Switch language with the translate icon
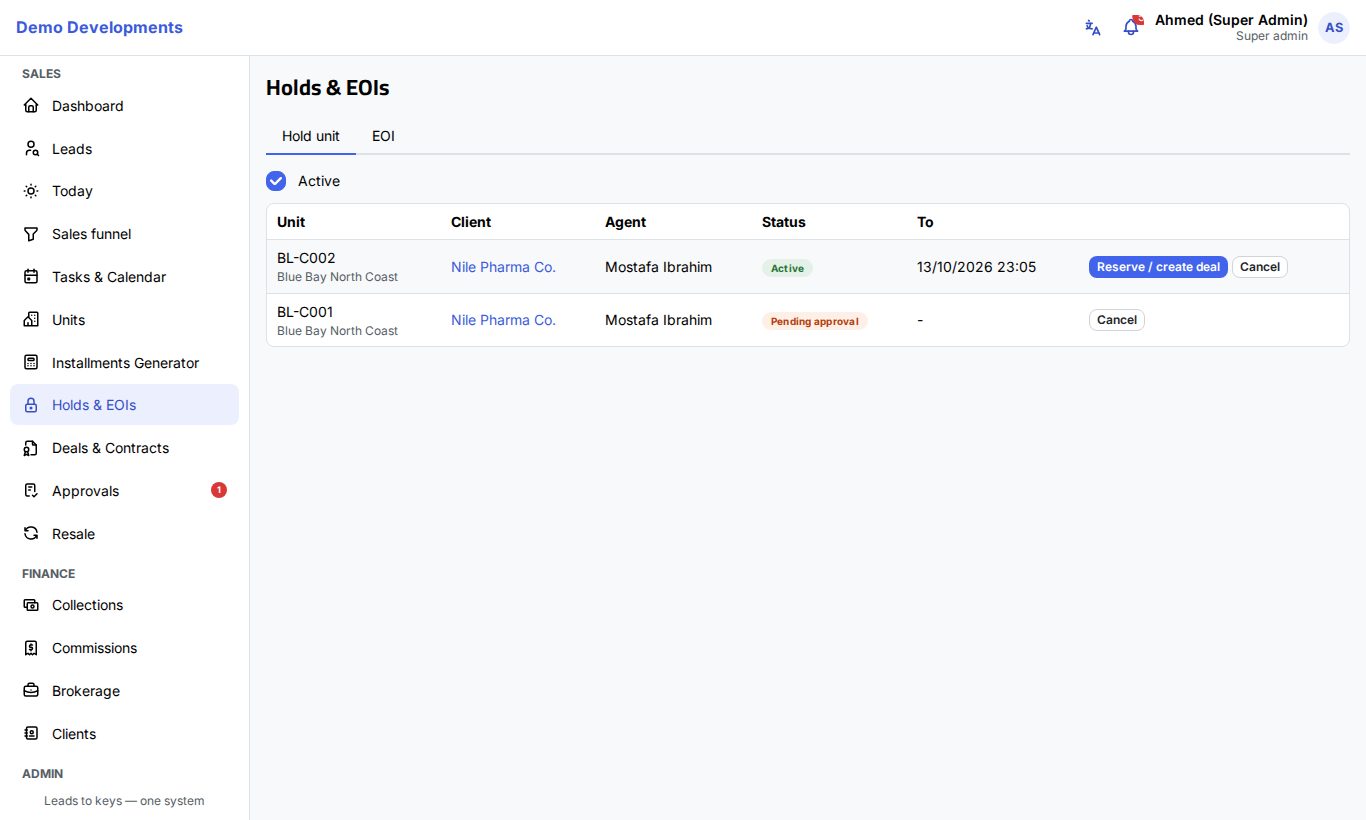 click(x=1093, y=28)
